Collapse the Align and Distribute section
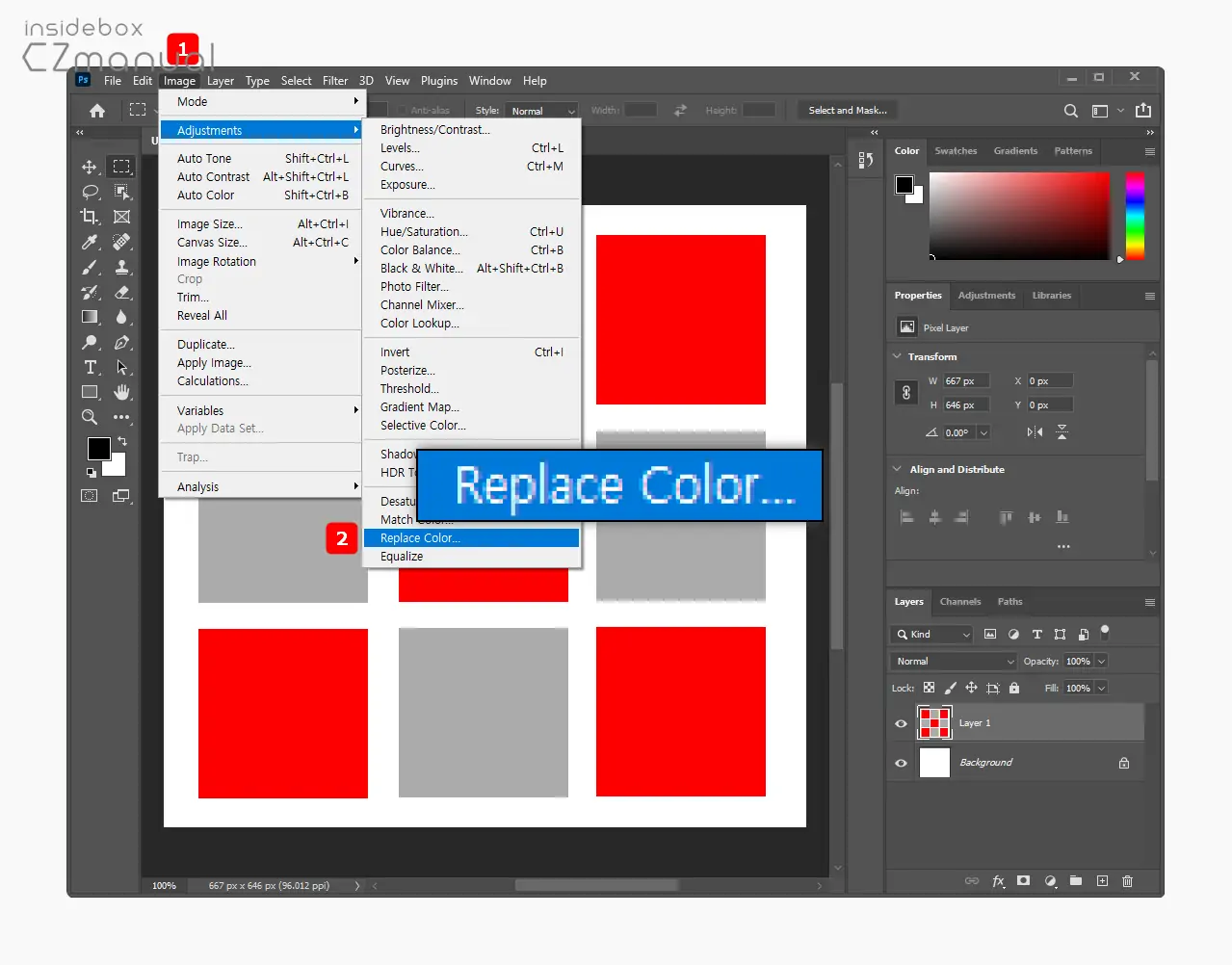Screen dimensions: 1232x965 [898, 469]
